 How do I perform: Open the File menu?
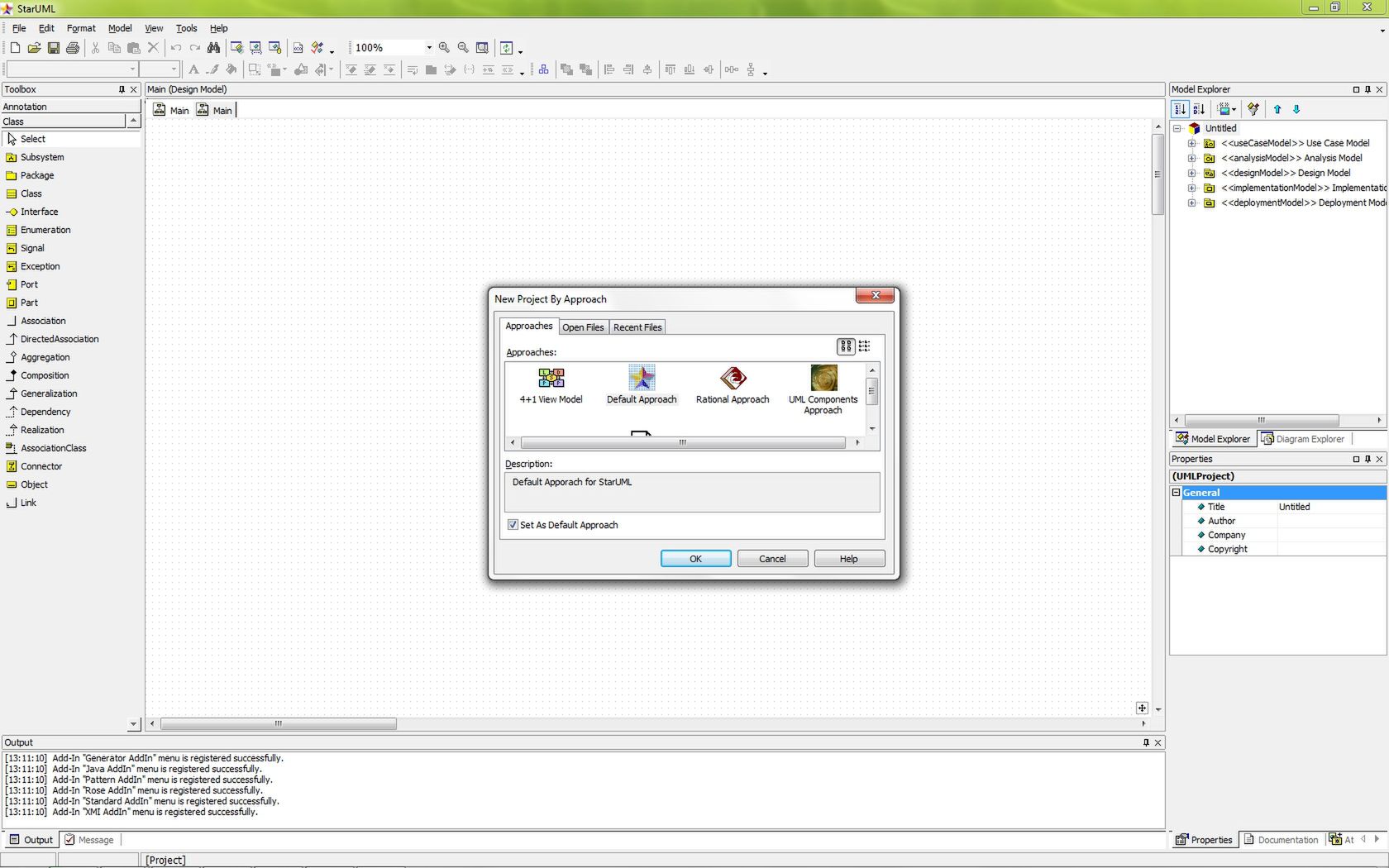(19, 28)
